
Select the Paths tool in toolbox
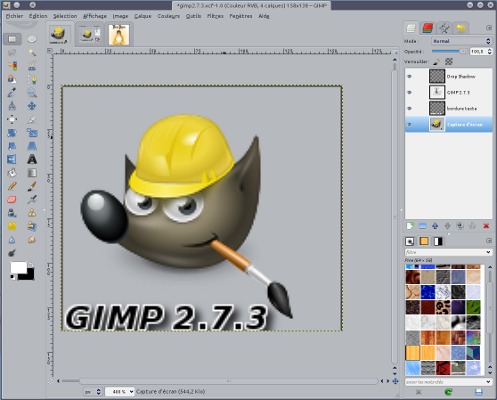32,79
